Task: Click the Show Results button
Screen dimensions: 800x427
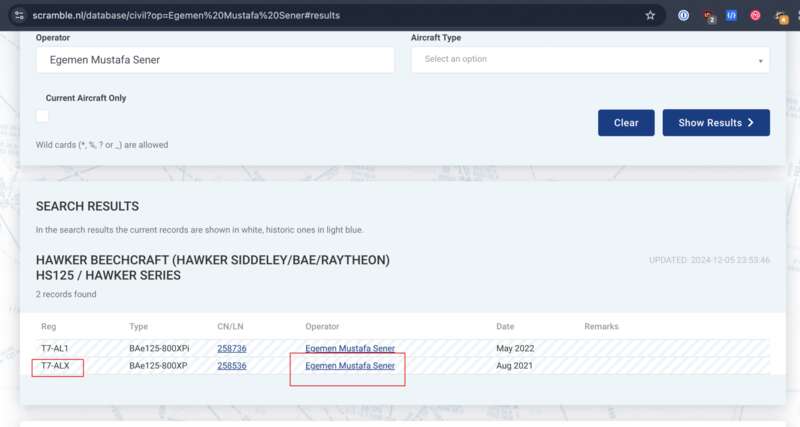Action: click(715, 123)
